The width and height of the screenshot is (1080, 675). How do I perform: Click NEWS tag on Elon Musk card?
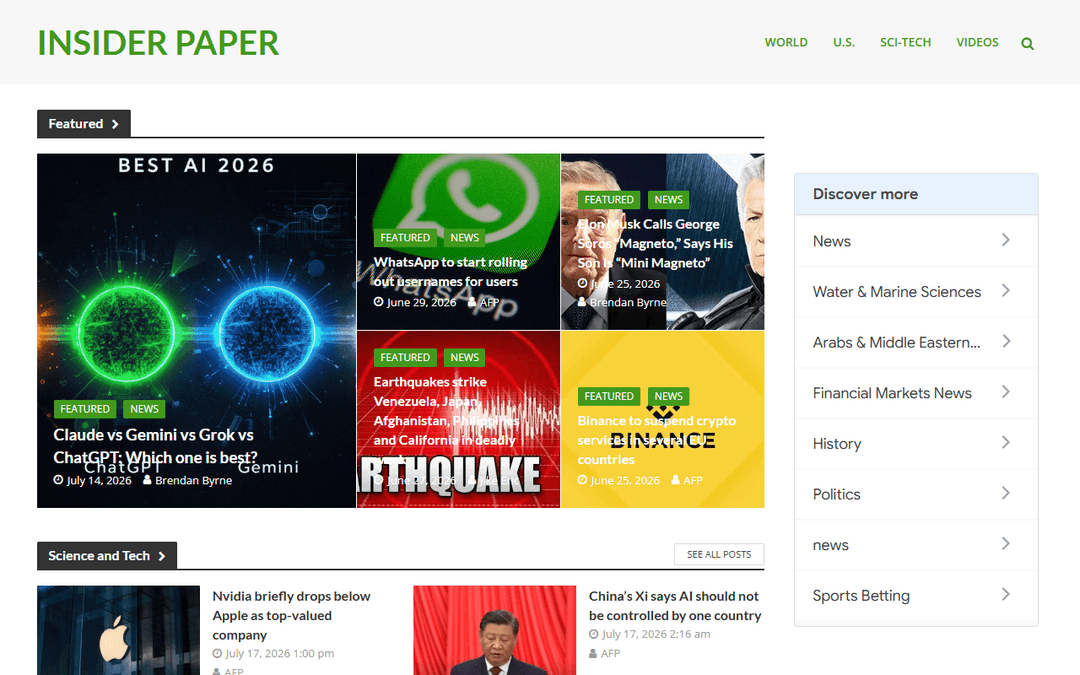click(668, 200)
